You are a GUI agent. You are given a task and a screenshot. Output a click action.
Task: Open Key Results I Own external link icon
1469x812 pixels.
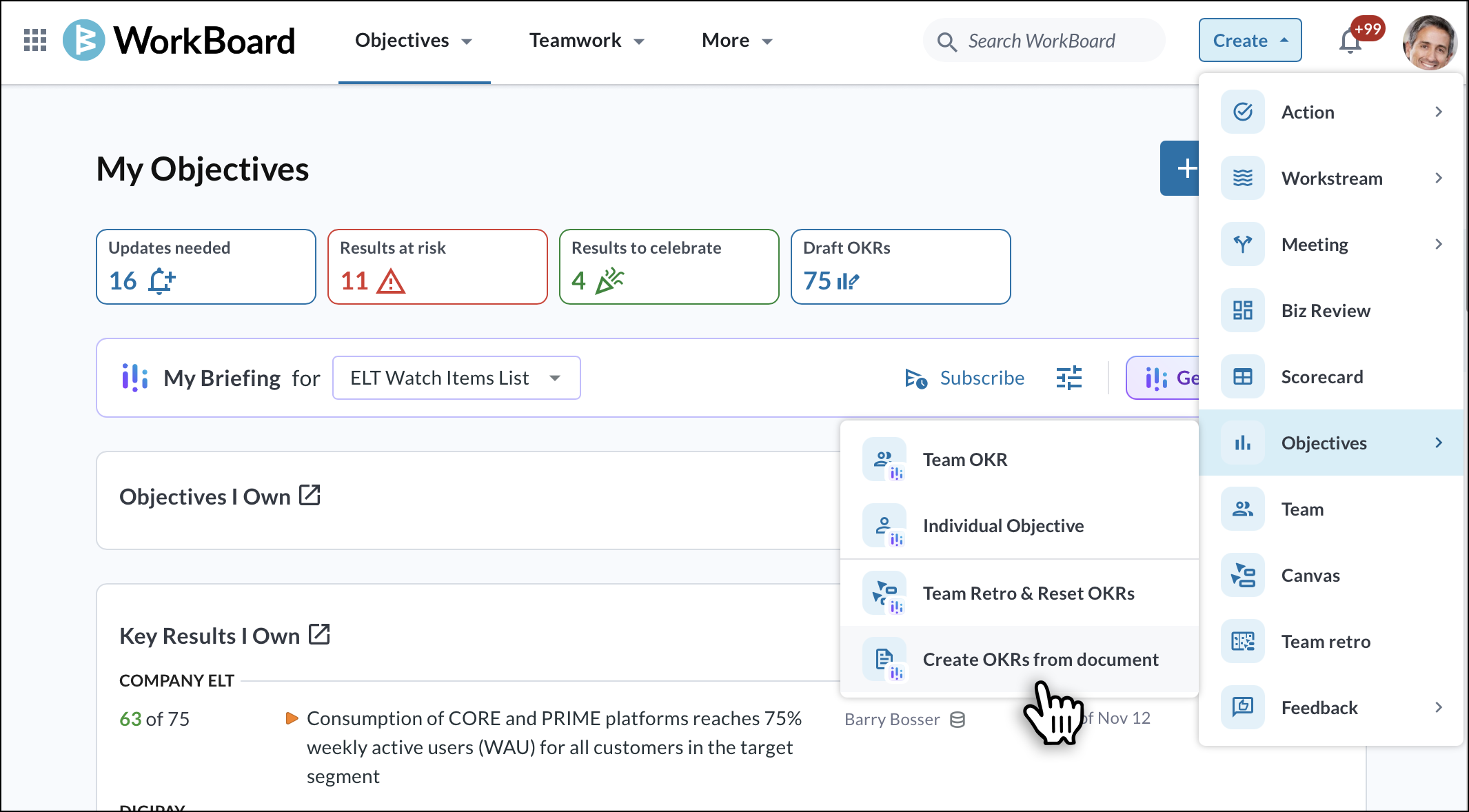pos(319,634)
